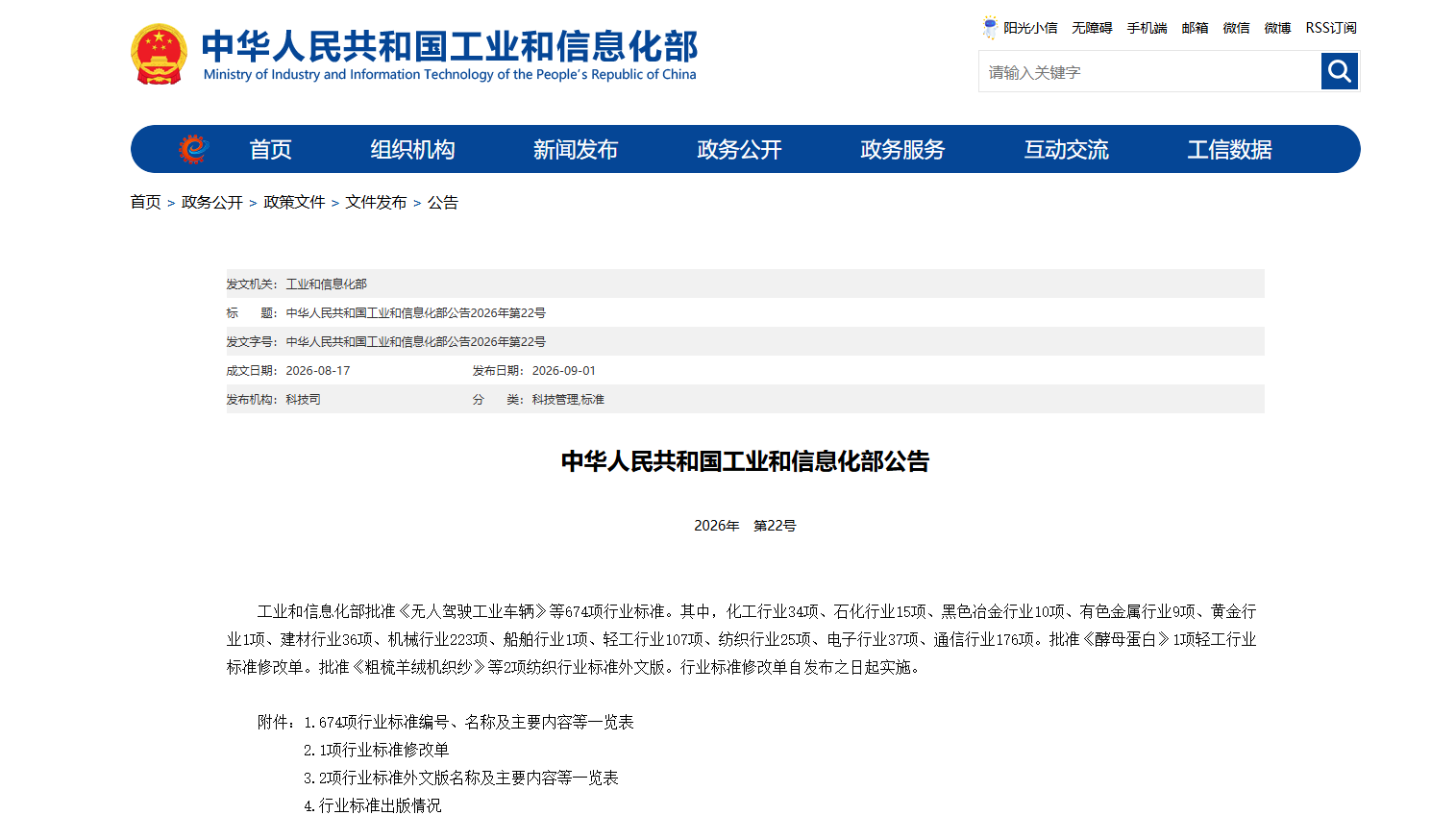Click the 发文机关 value 工业和信息化部

tap(326, 284)
